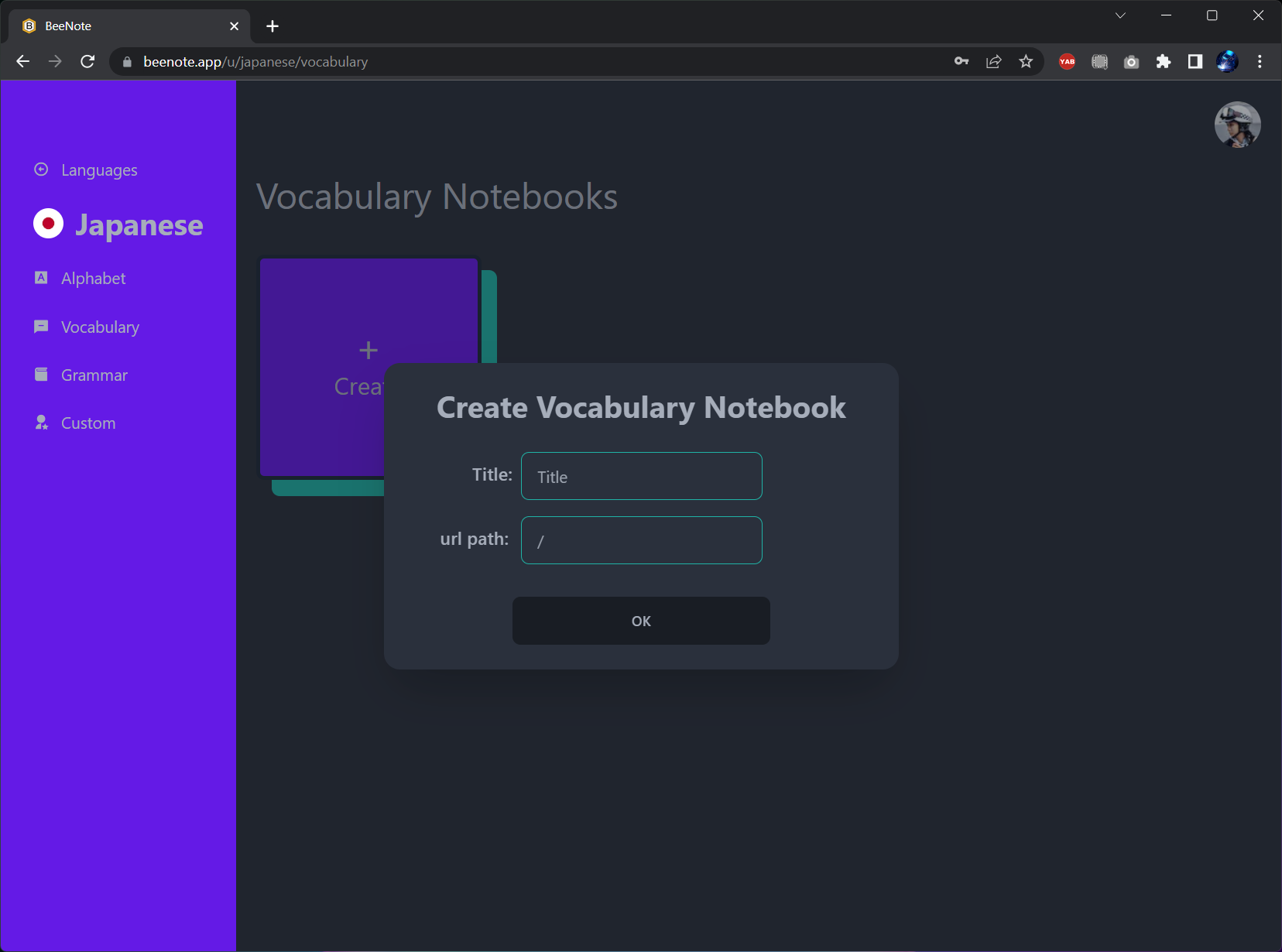1282x952 pixels.
Task: Go back with the browser back arrow
Action: tap(22, 61)
